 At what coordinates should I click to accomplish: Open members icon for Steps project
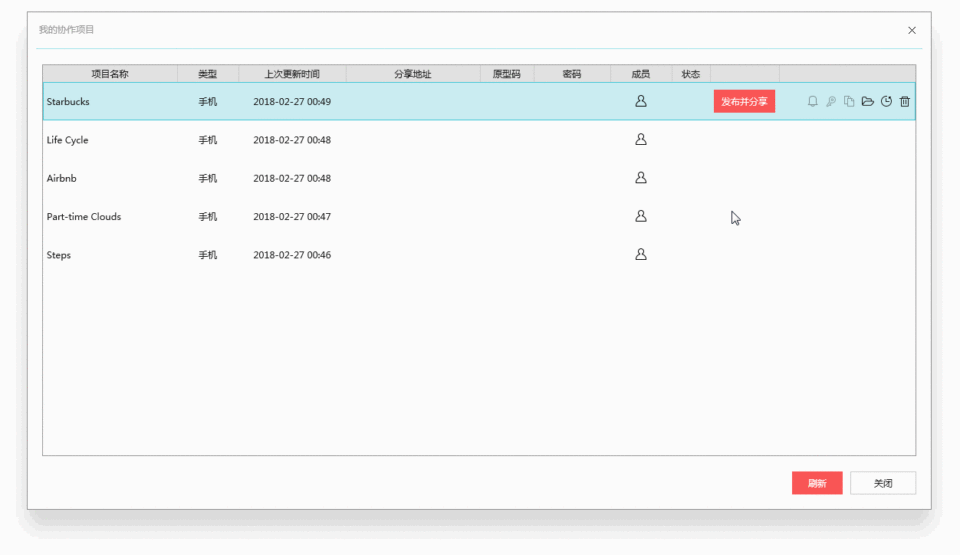coord(641,254)
